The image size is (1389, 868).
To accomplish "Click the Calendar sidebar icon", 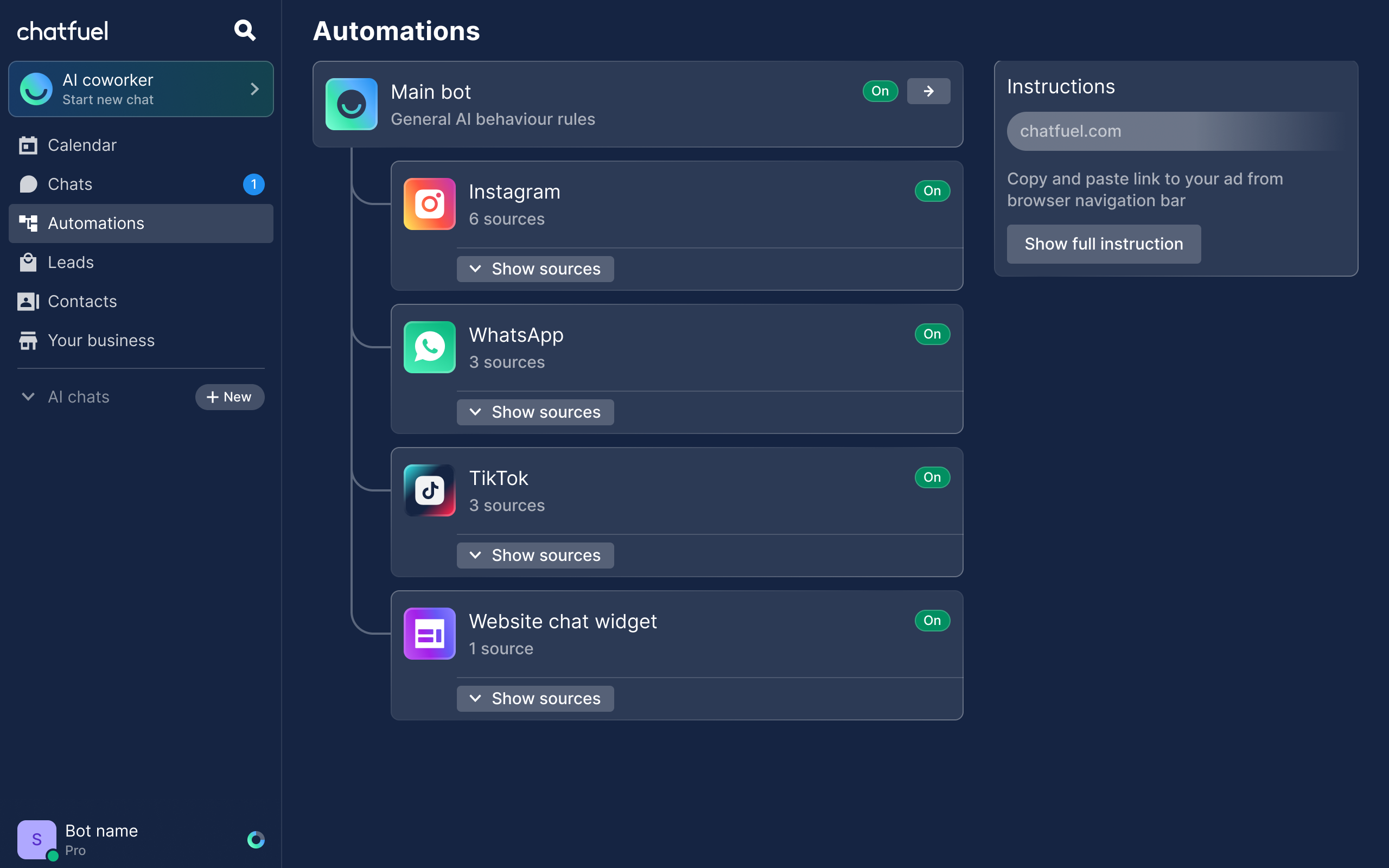I will tap(28, 145).
